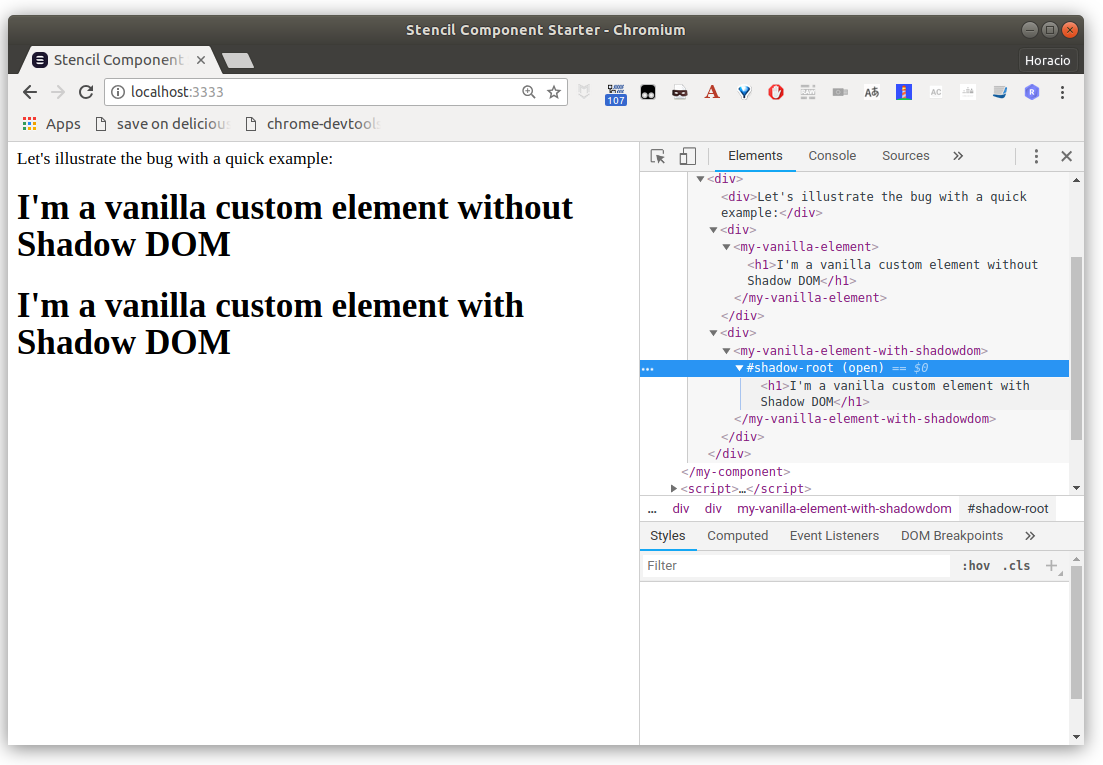Click the RAW extension icon
This screenshot has width=1103, height=765.
pos(808,92)
